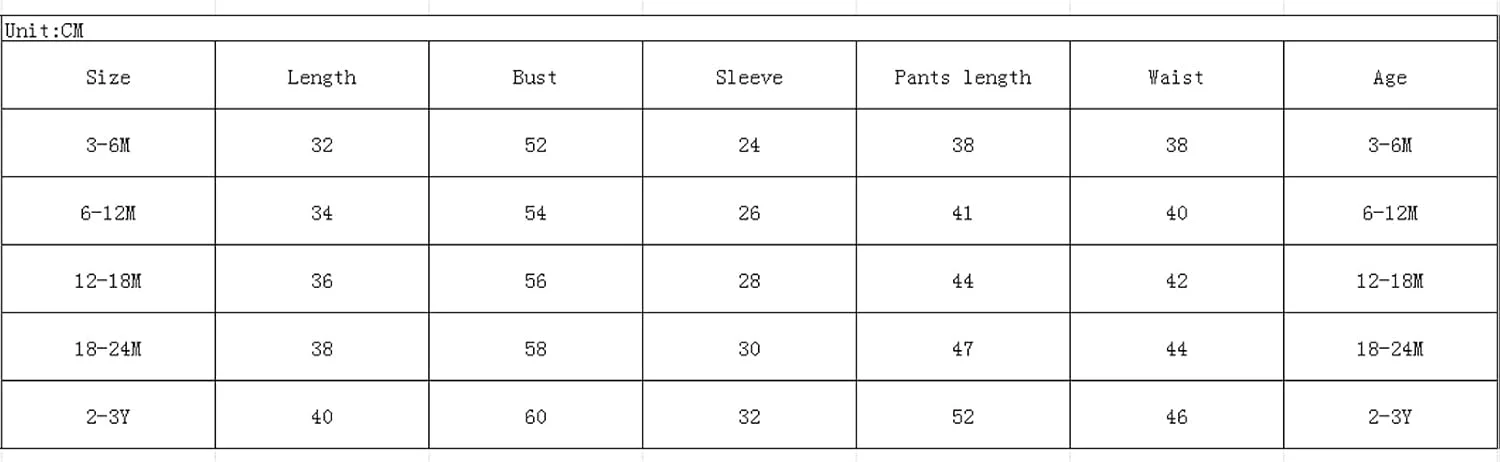This screenshot has height=462, width=1500.
Task: Select the 3-6M cell in Size column
Action: 108,145
